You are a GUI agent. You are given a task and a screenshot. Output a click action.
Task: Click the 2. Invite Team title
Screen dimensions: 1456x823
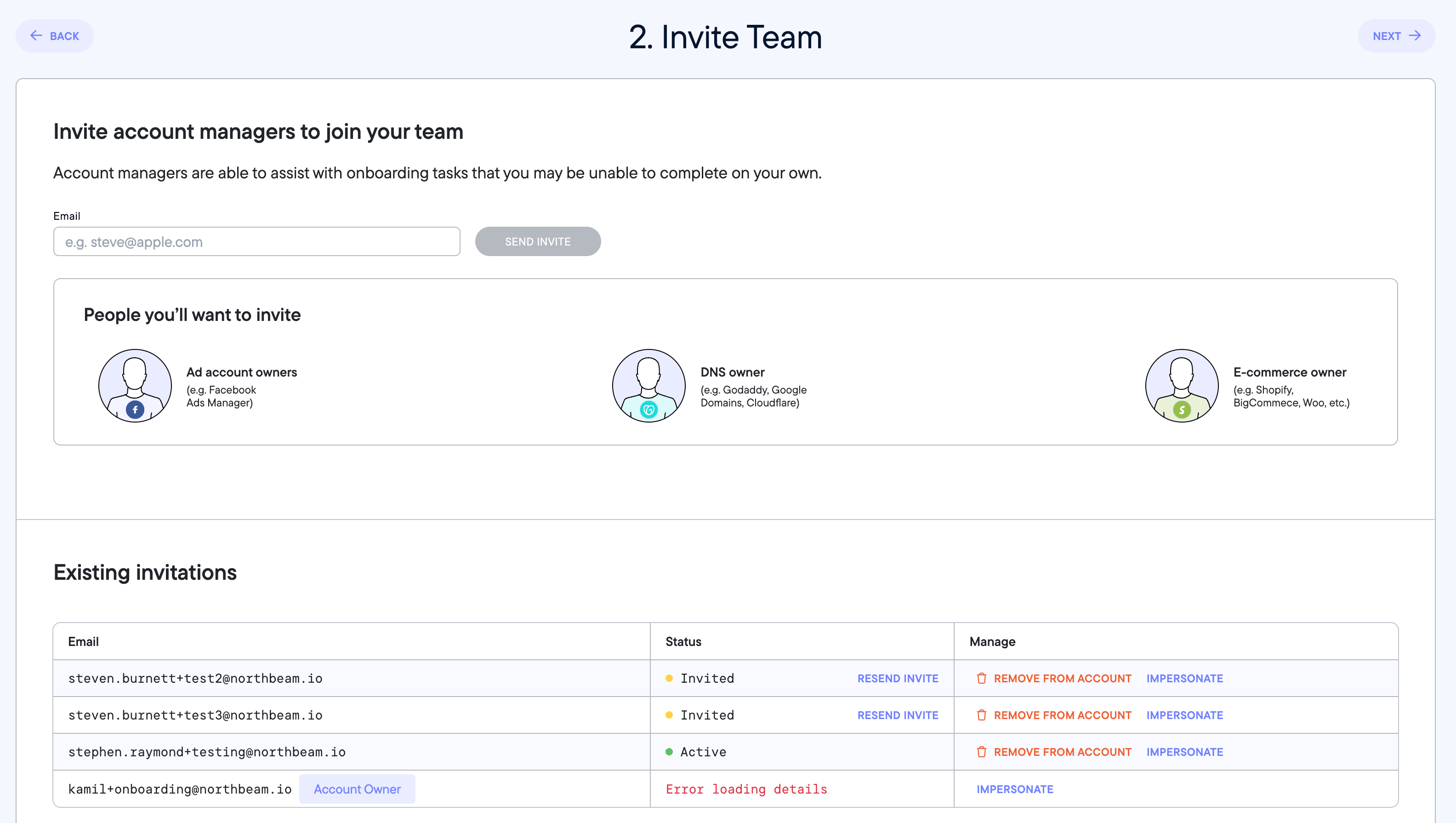[x=726, y=37]
